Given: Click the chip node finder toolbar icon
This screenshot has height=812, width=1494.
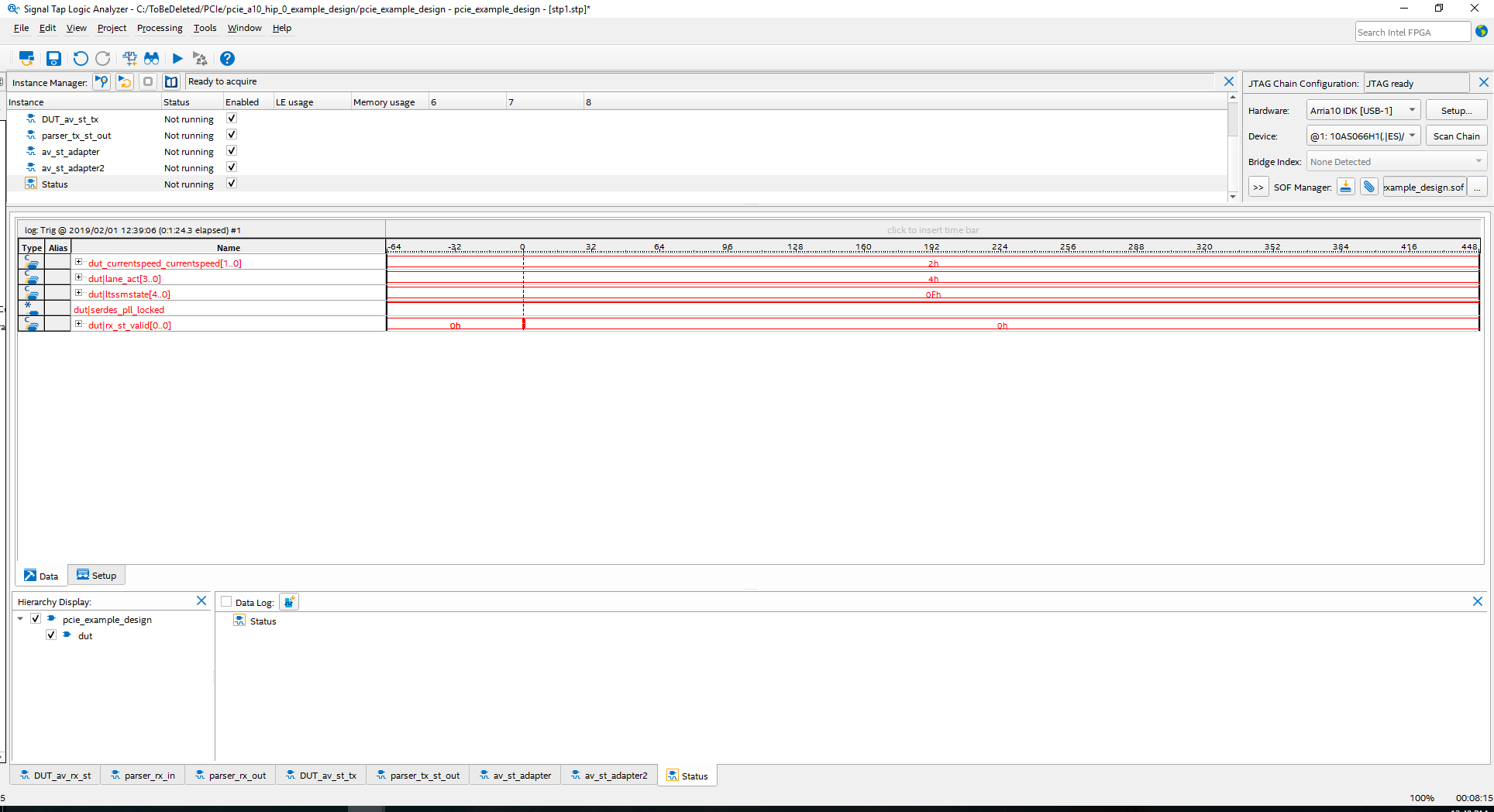Looking at the screenshot, I should pyautogui.click(x=129, y=58).
